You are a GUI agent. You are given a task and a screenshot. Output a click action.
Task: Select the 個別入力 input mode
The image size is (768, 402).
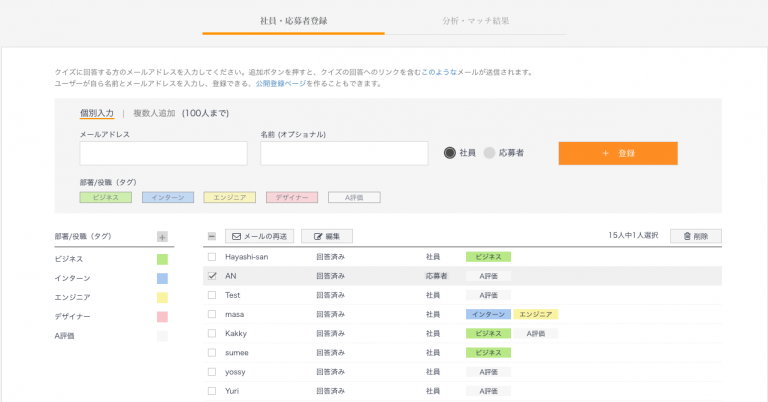pyautogui.click(x=97, y=113)
